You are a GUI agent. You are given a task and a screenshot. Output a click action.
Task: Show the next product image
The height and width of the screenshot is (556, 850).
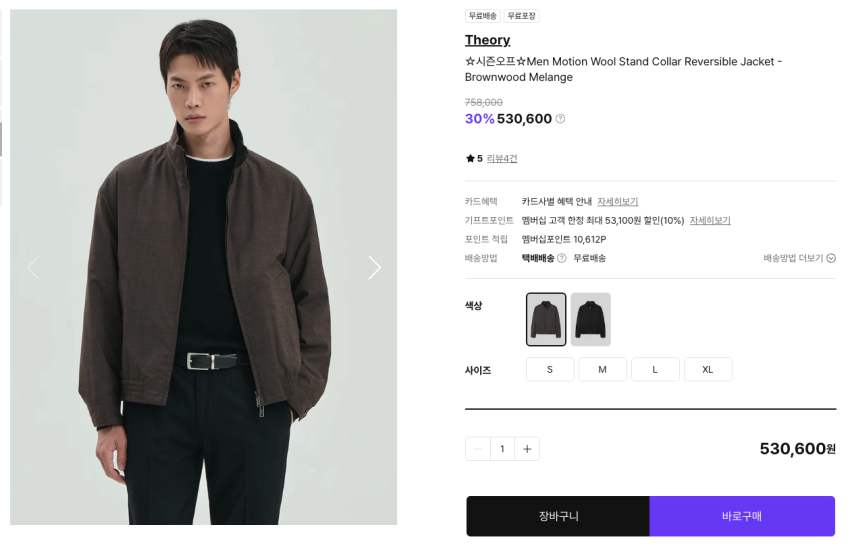(x=374, y=267)
